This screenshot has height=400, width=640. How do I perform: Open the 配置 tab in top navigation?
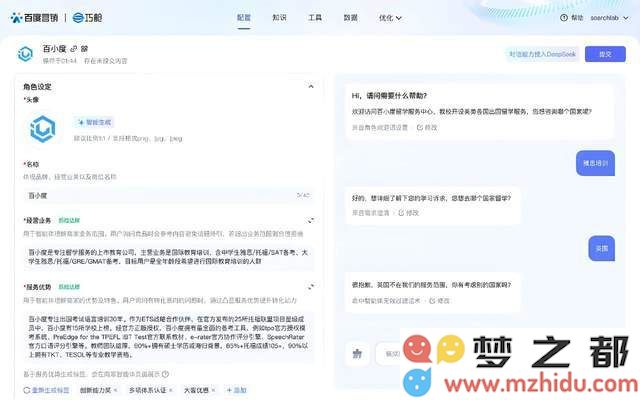point(244,18)
